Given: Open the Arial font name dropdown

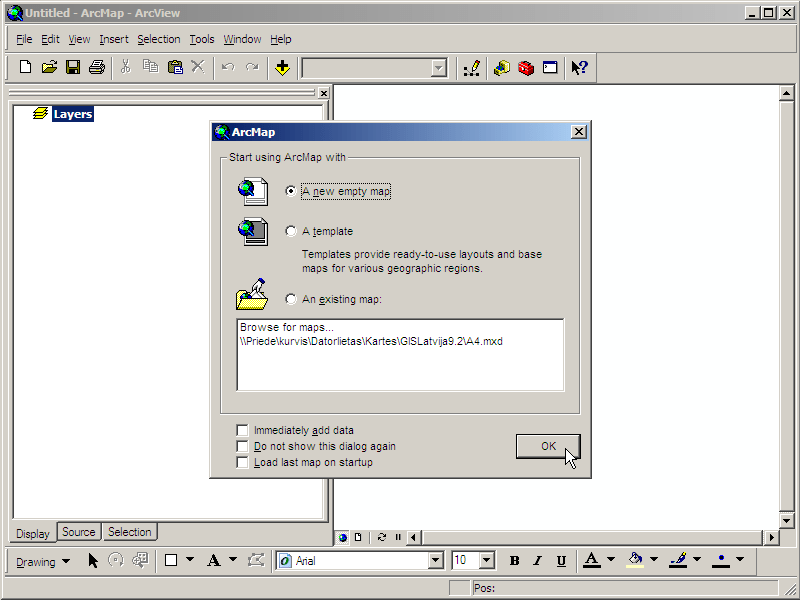Looking at the screenshot, I should click(x=435, y=561).
